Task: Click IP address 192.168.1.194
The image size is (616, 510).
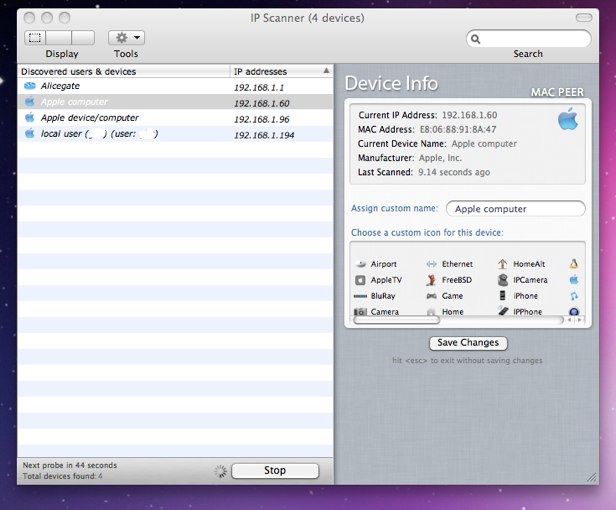Action: 264,135
